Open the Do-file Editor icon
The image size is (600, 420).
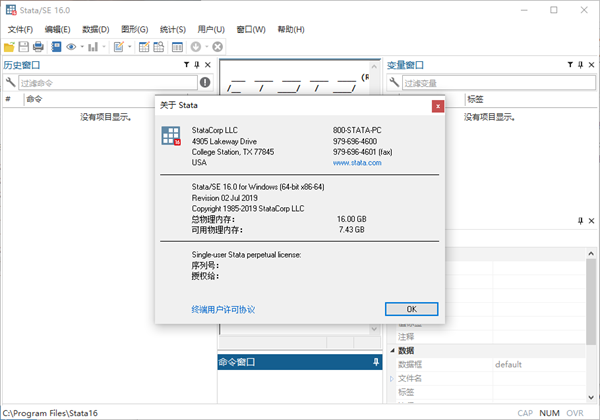pos(119,47)
